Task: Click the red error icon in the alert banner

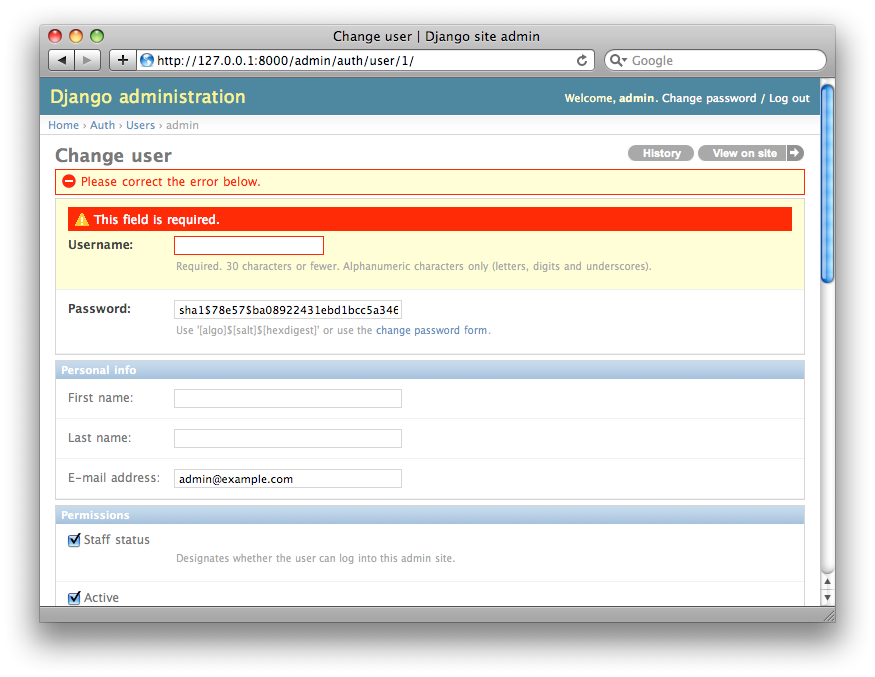Action: point(69,181)
